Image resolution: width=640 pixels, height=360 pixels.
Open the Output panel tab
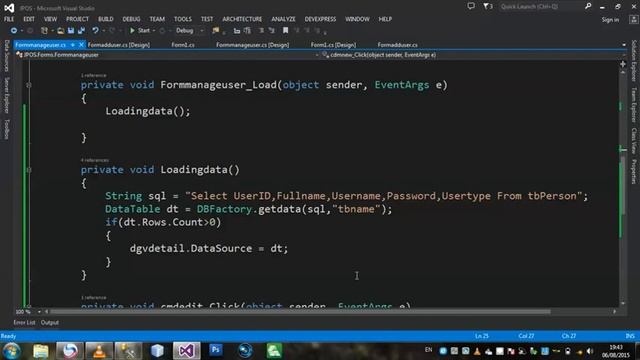click(x=50, y=322)
